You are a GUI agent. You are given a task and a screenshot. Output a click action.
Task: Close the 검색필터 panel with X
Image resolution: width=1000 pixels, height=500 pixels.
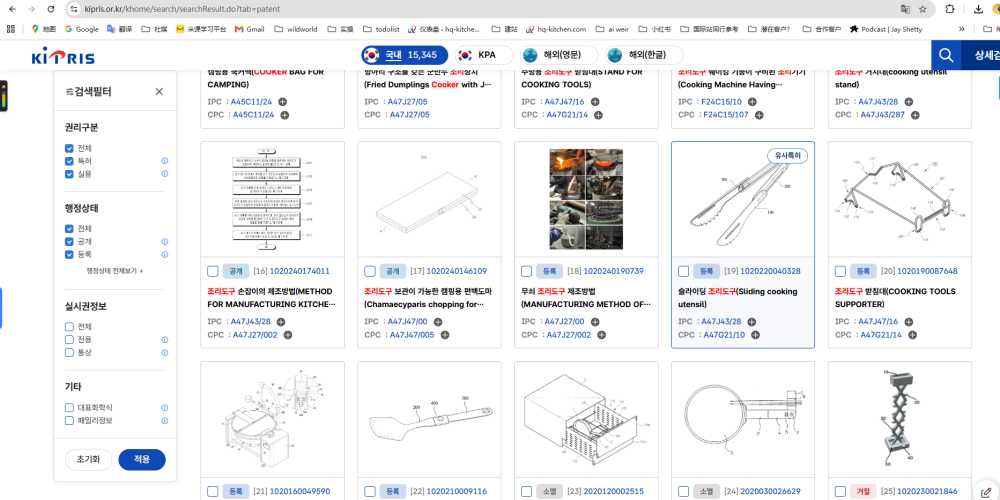(159, 92)
